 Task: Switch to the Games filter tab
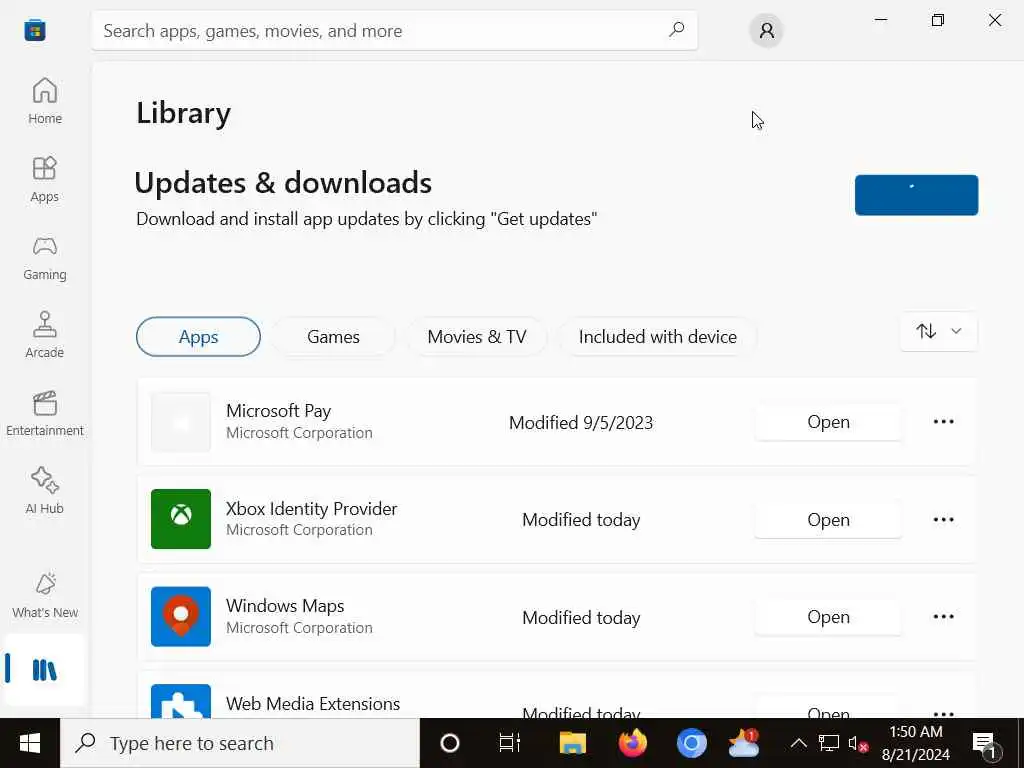coord(333,337)
